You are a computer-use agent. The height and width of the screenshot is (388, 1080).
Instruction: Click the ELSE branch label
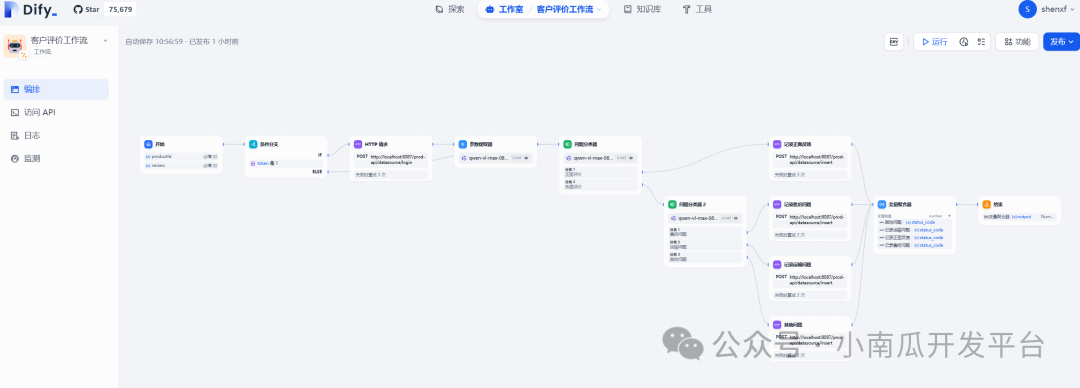tap(318, 172)
